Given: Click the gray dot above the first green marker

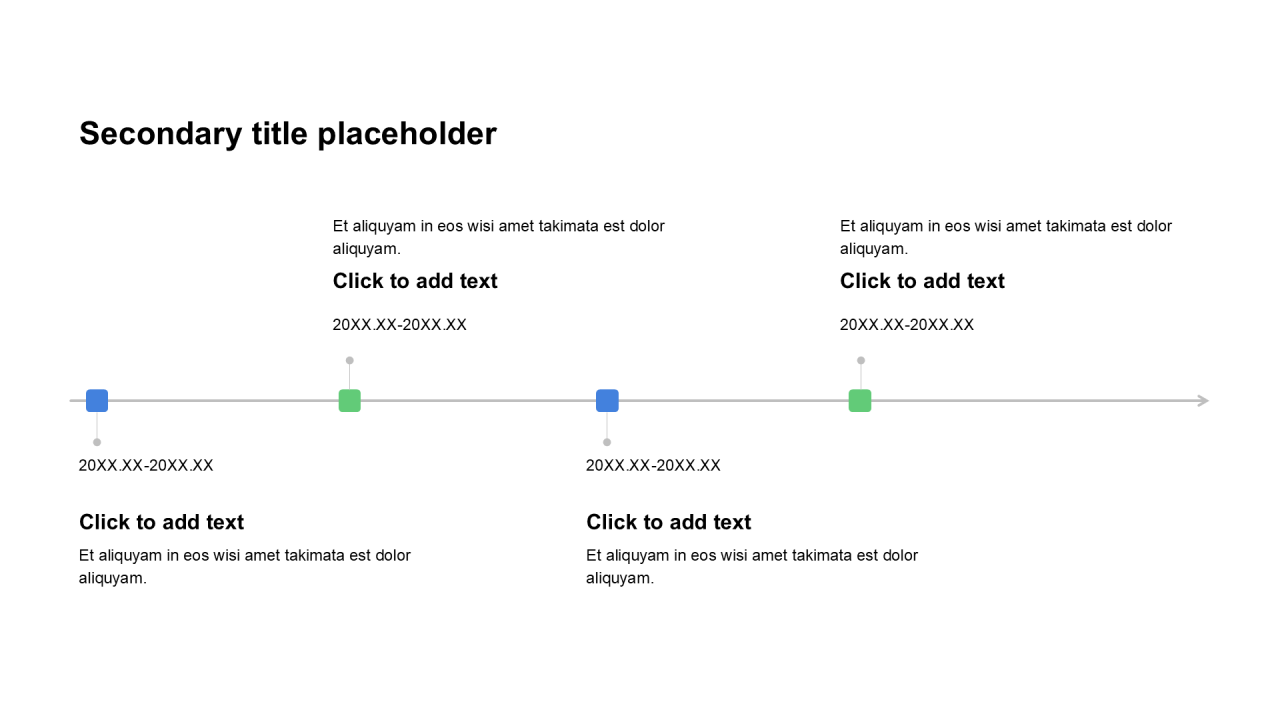Looking at the screenshot, I should tap(349, 360).
